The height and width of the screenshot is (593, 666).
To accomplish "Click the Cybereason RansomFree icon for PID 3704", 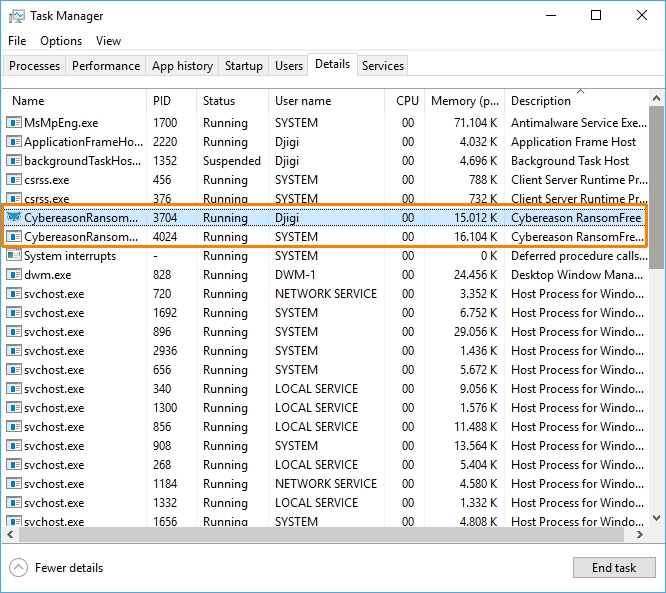I will 14,218.
